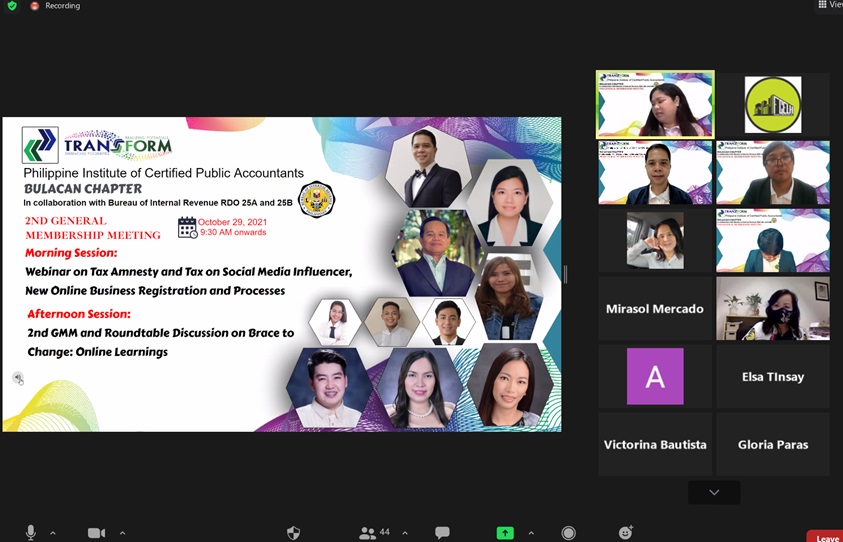Open the Security shield icon
Image resolution: width=843 pixels, height=542 pixels.
coord(293,533)
